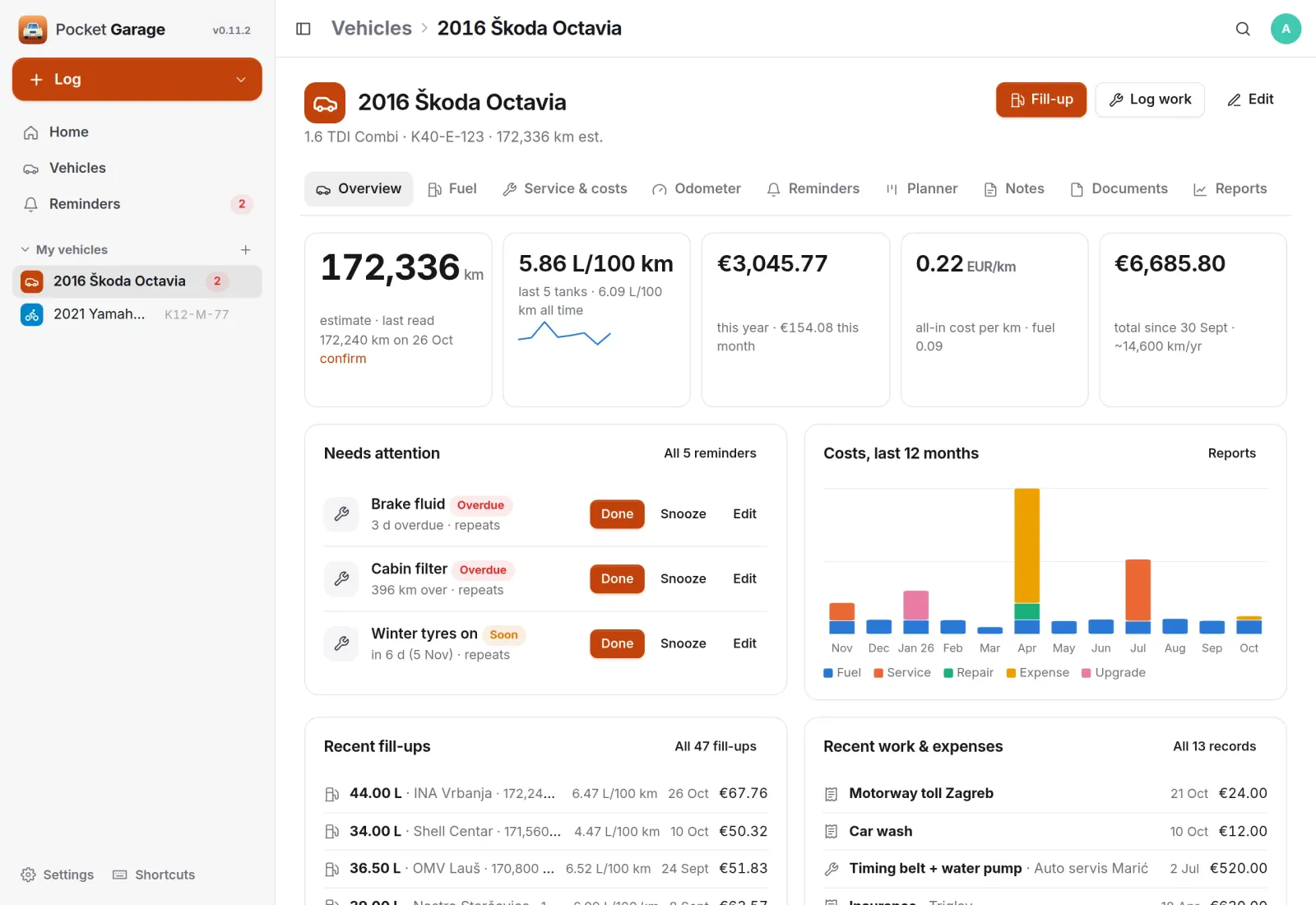The height and width of the screenshot is (905, 1316).
Task: Click the tall April expense bar
Action: pyautogui.click(x=1026, y=545)
